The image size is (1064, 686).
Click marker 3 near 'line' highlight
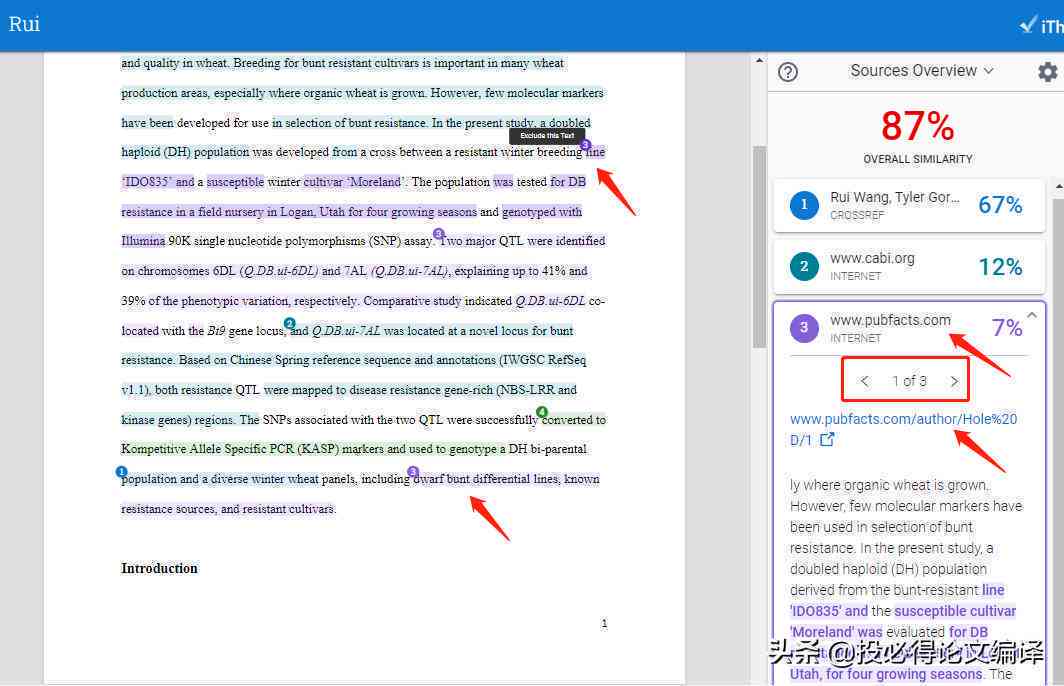586,145
